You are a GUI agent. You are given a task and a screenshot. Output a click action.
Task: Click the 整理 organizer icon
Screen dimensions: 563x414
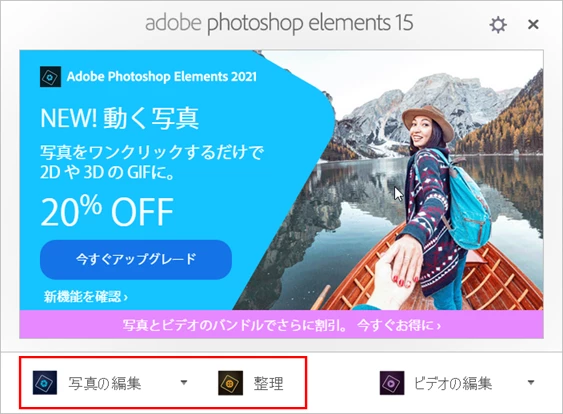pos(231,383)
